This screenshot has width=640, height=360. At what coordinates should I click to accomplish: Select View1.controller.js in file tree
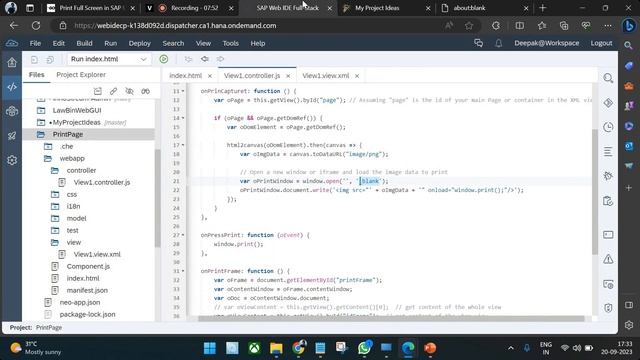(x=102, y=182)
